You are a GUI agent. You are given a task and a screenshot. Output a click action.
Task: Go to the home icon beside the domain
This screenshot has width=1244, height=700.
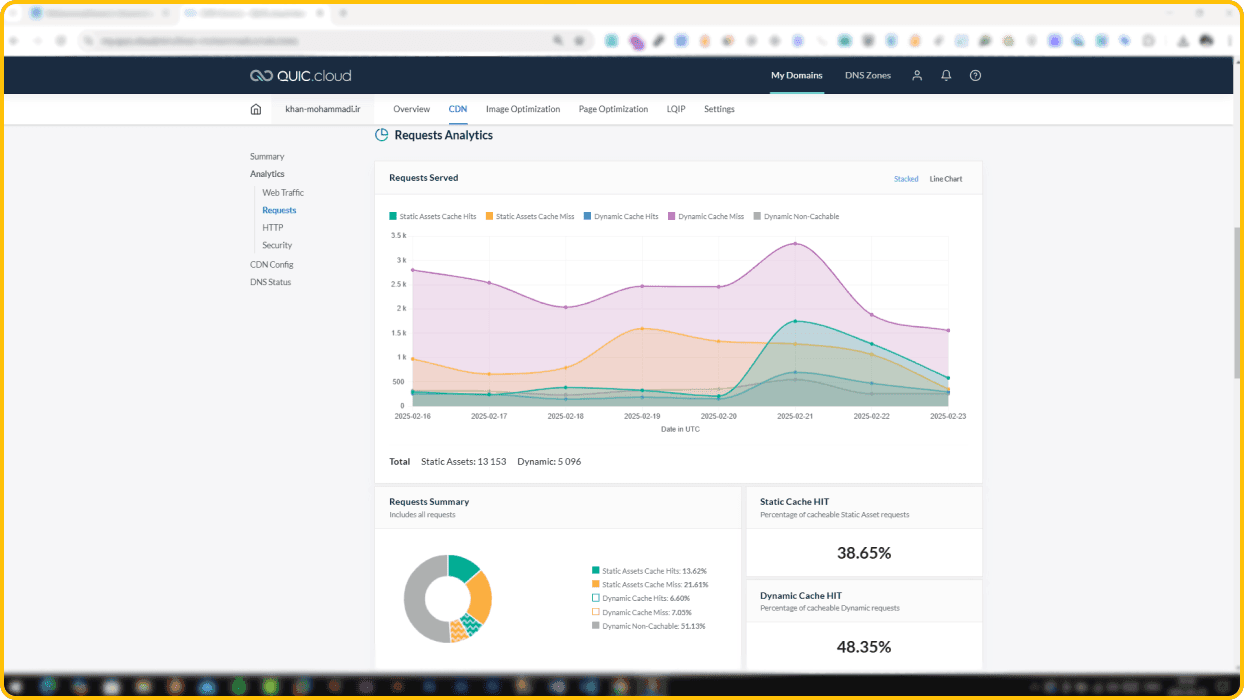[x=256, y=109]
